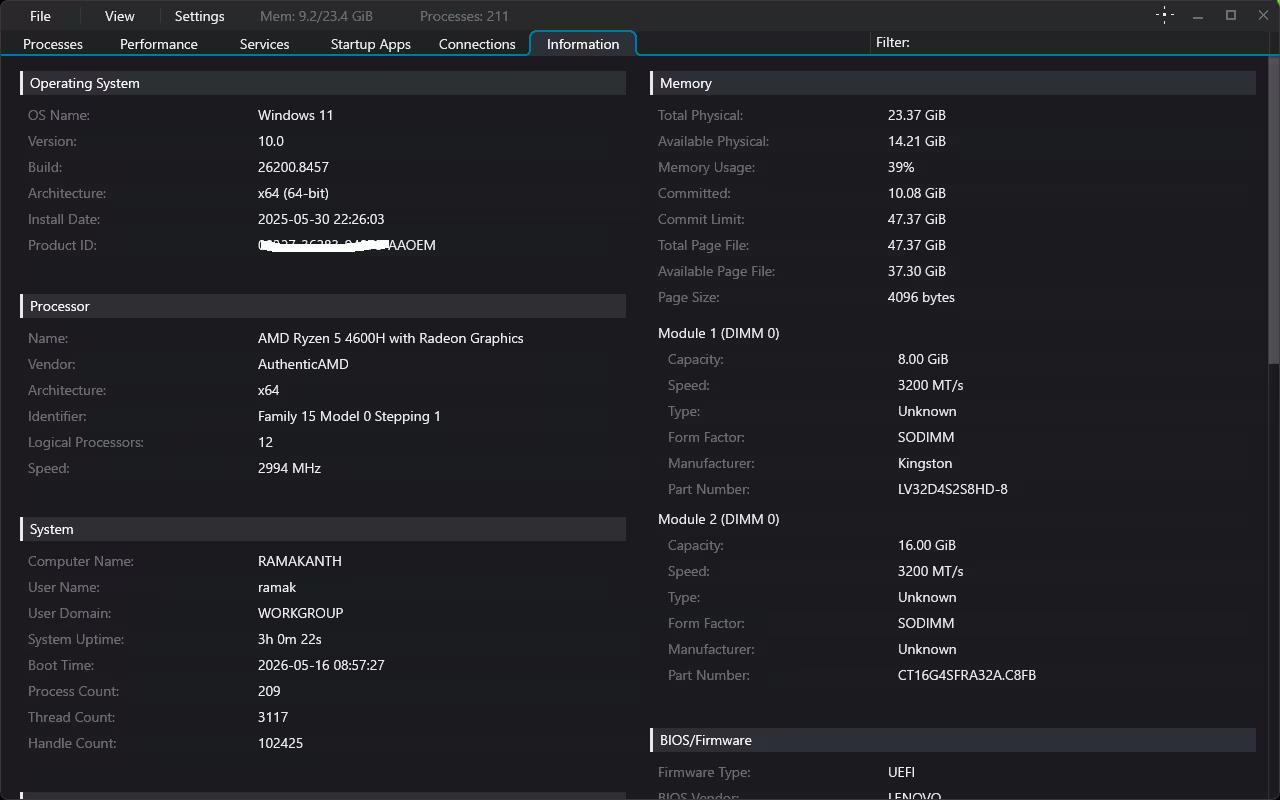Switch to the Processes tab

pyautogui.click(x=53, y=44)
